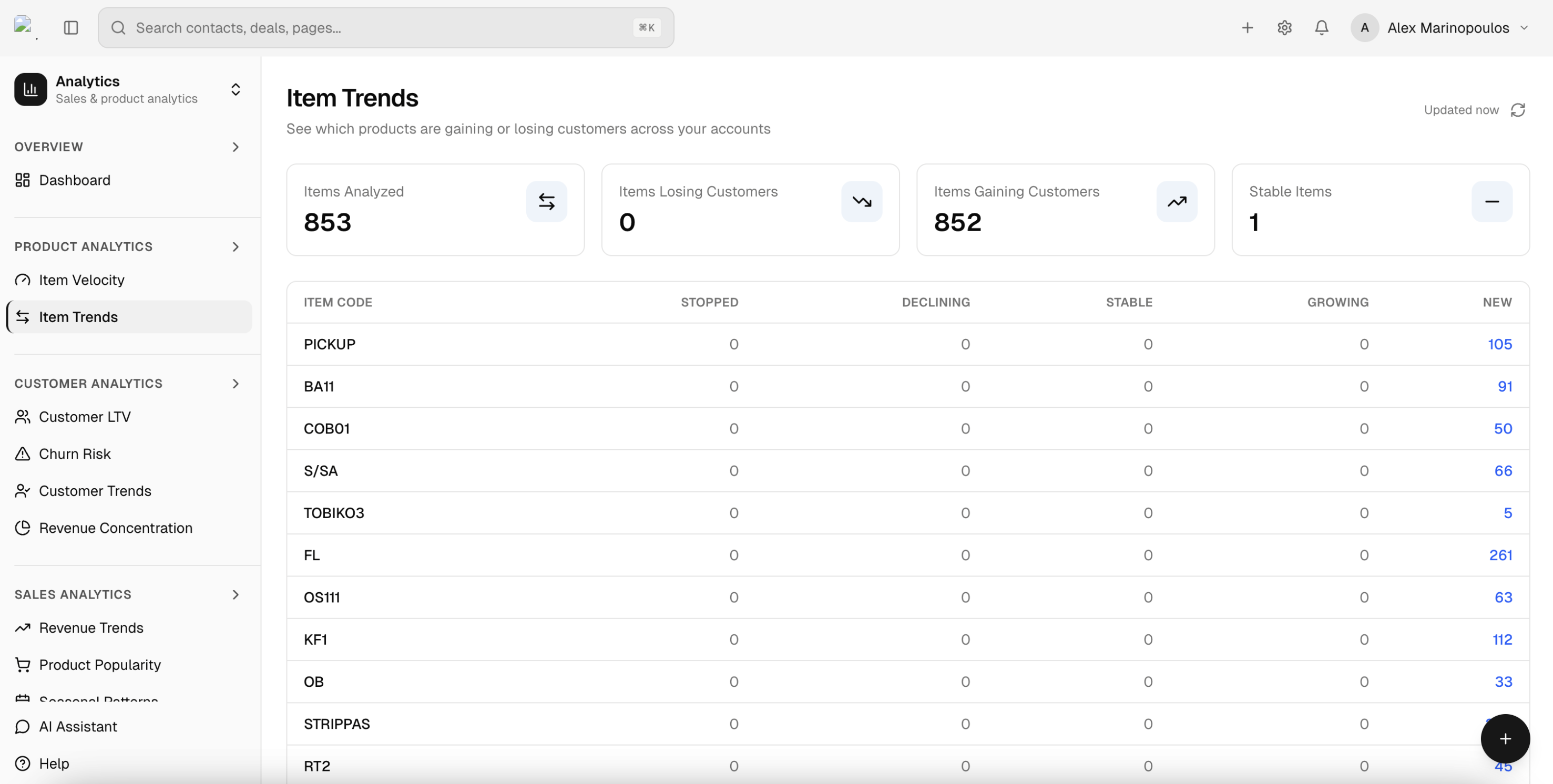Go to Churn Risk page

75,454
